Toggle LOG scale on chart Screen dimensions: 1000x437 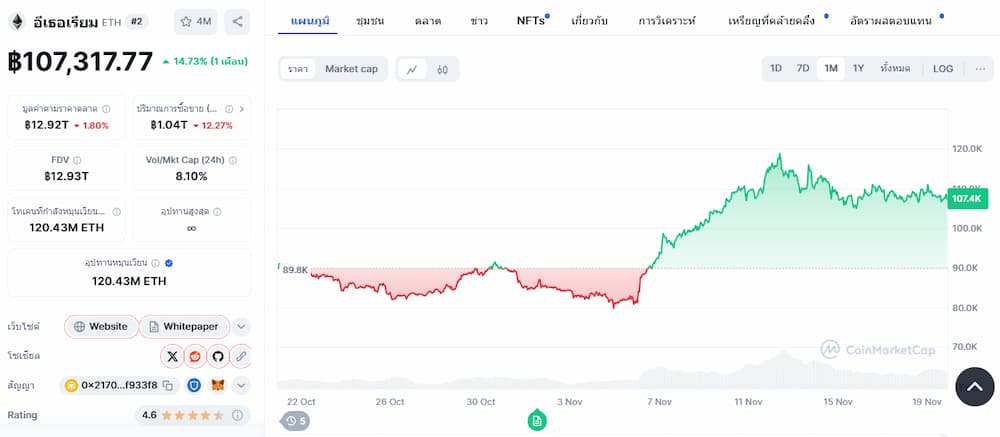943,69
